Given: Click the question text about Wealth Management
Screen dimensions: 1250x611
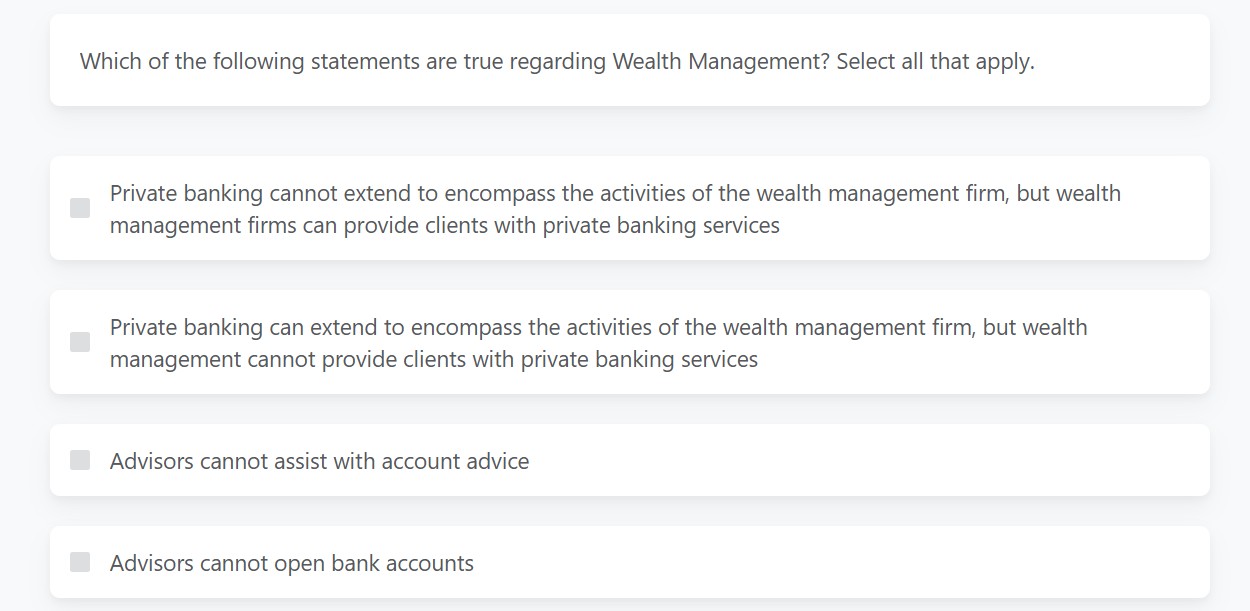Looking at the screenshot, I should 557,61.
